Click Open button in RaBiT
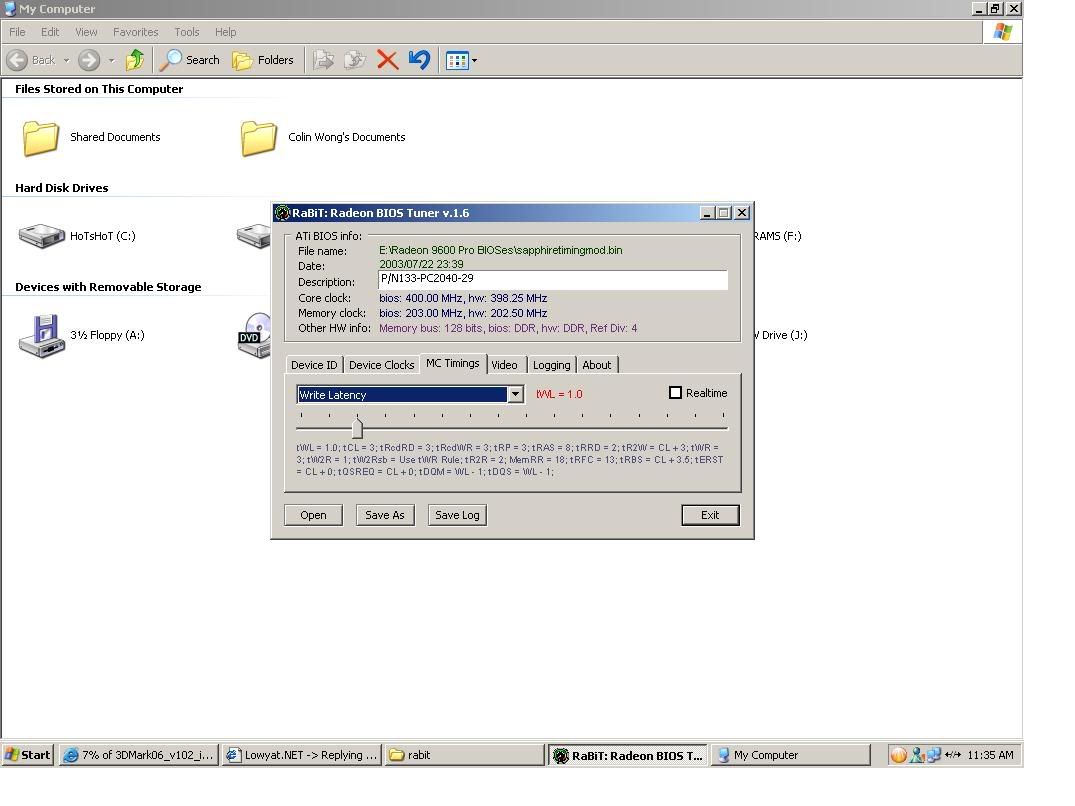This screenshot has width=1075, height=806. [x=313, y=515]
